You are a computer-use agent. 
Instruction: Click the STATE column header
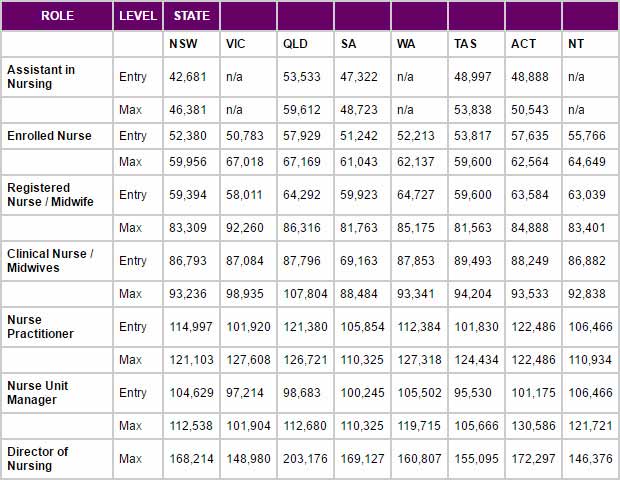coord(192,16)
